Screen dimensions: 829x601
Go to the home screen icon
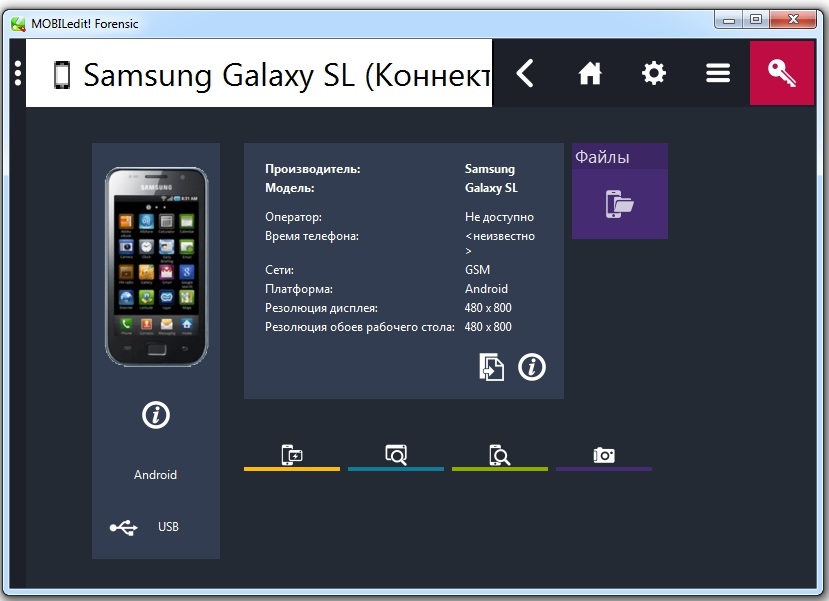(x=589, y=73)
